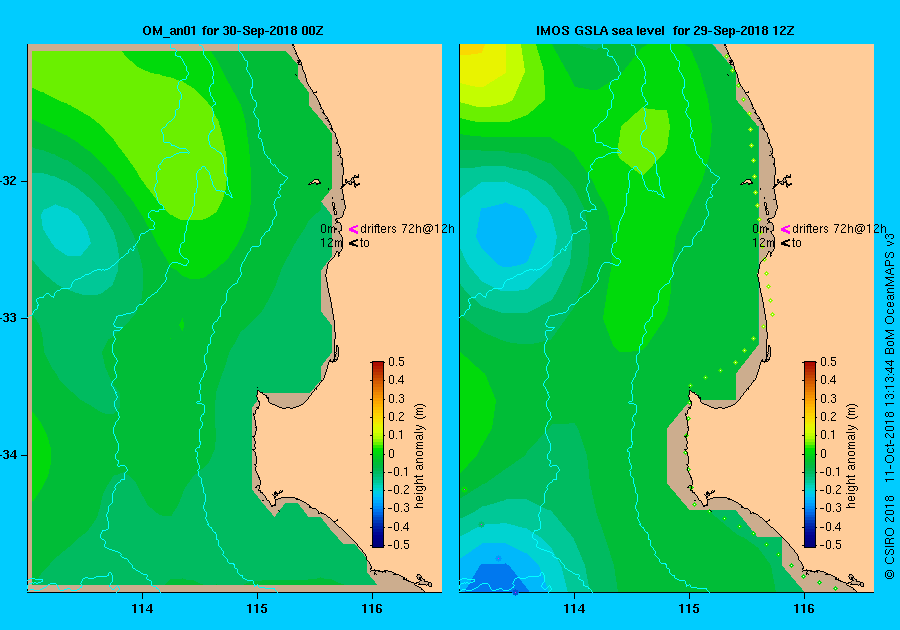Click the '0m' depth label in left map
Viewport: 900px width, 630px height.
(x=328, y=229)
